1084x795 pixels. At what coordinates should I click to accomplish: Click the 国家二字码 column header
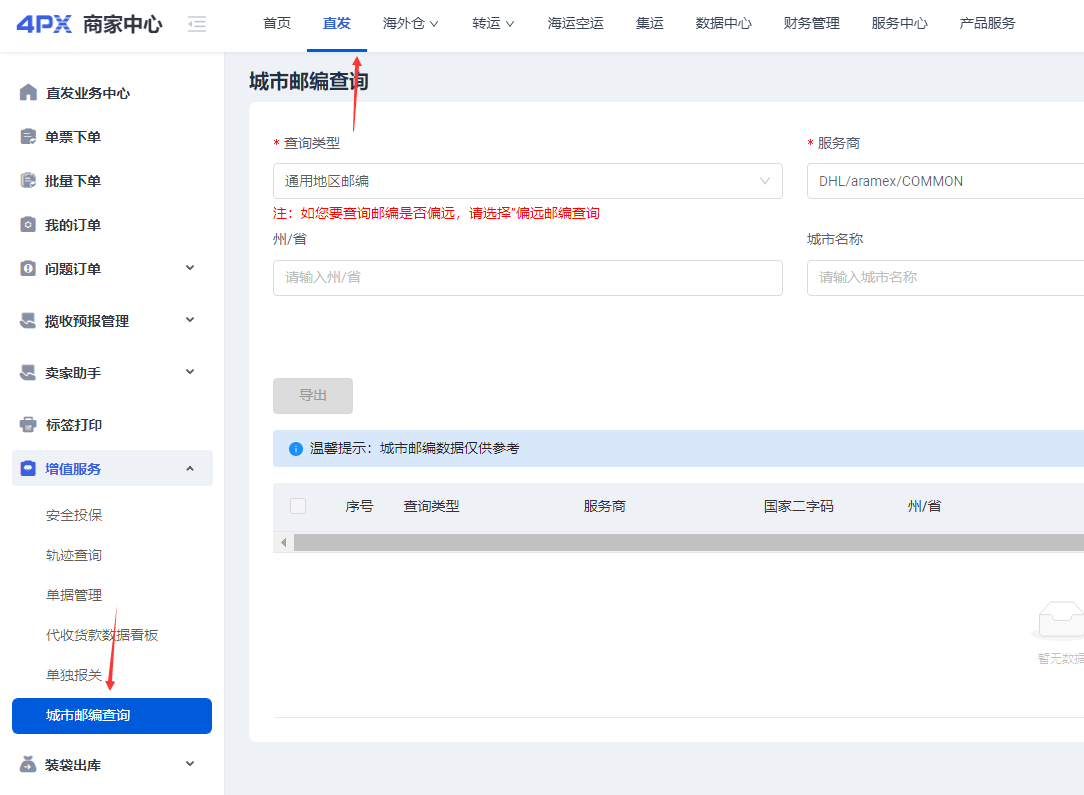click(798, 506)
